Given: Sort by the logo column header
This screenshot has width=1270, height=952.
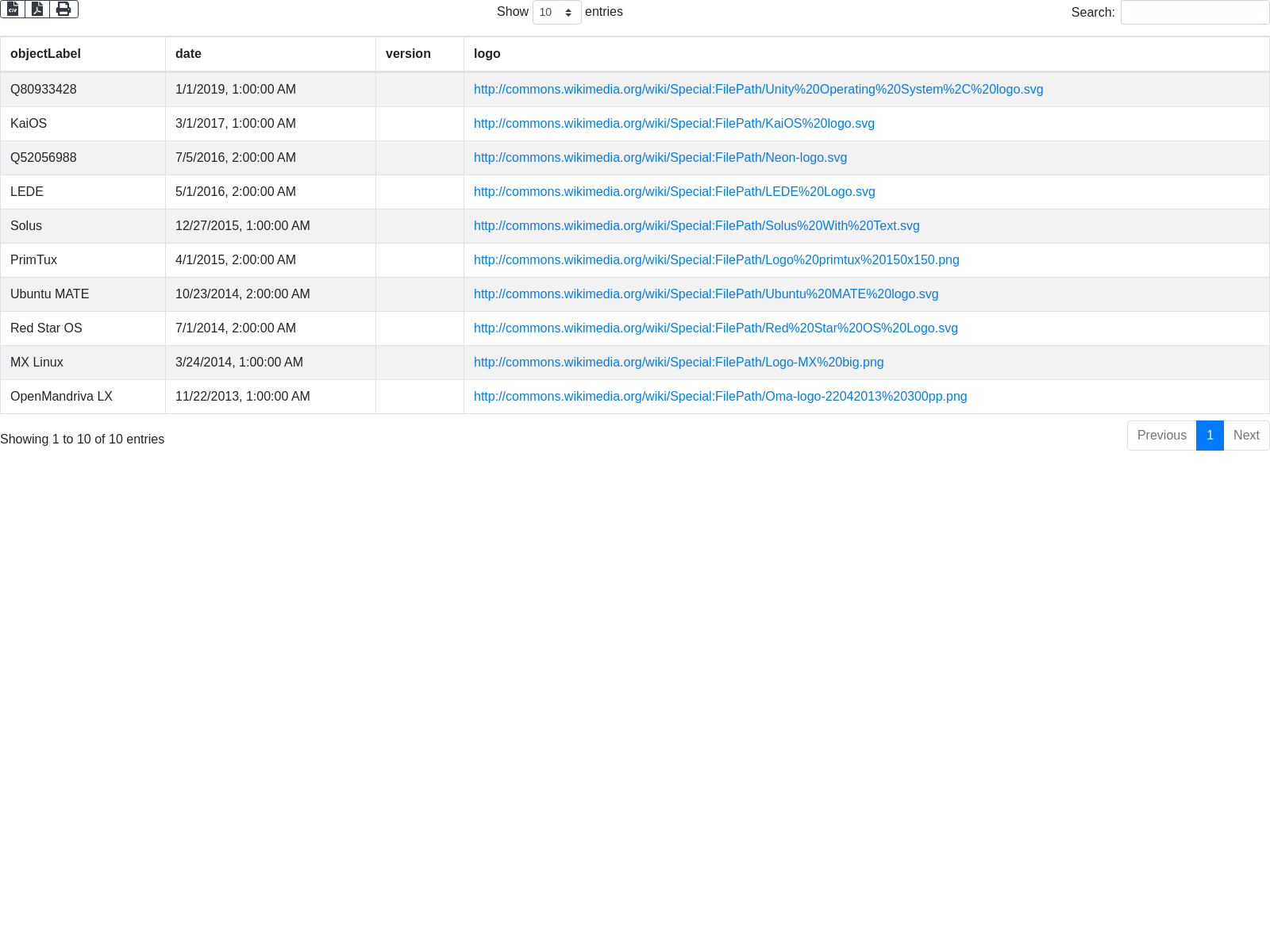Looking at the screenshot, I should pyautogui.click(x=487, y=54).
